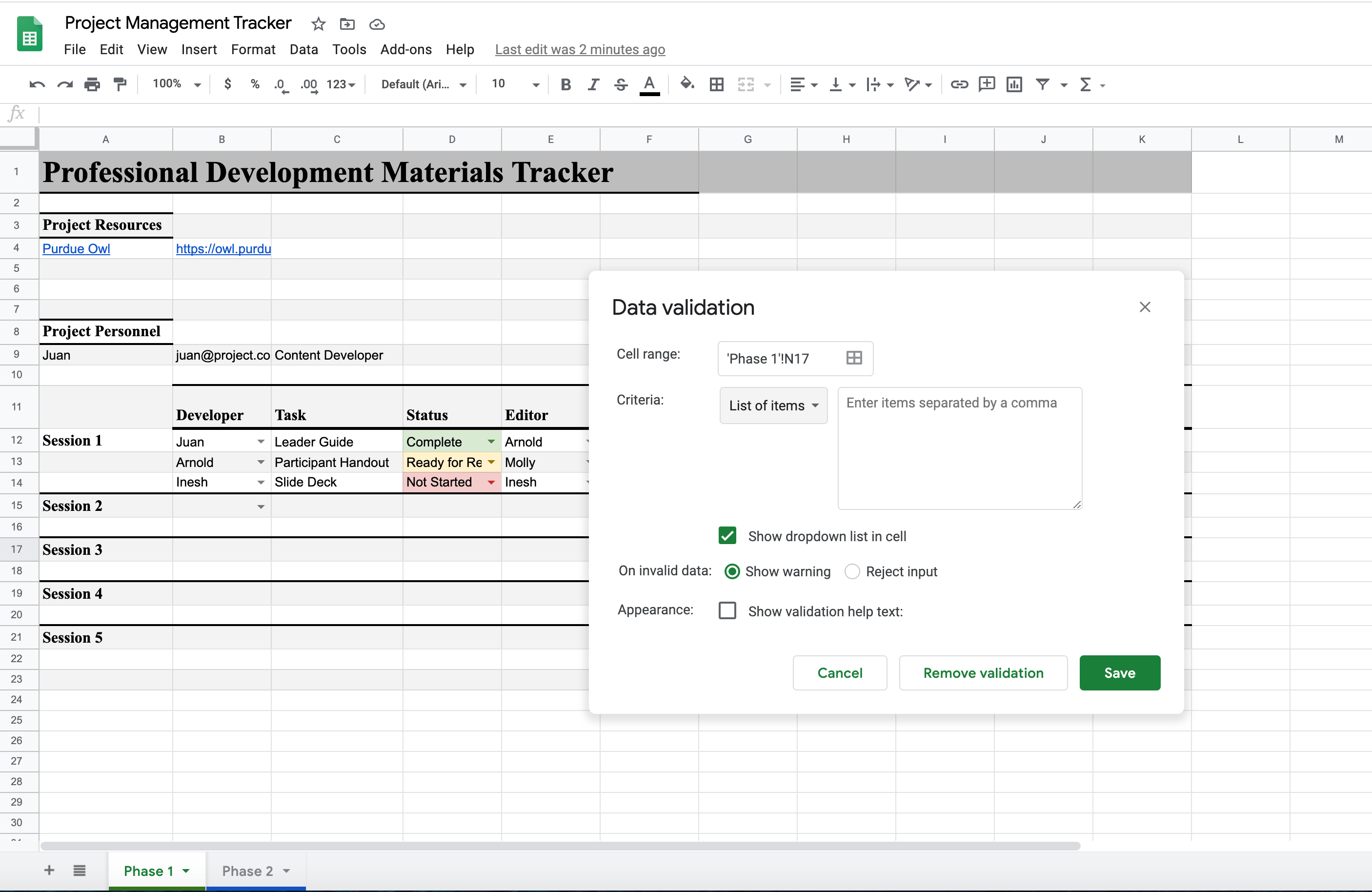Click the Strikethrough formatting icon
Screen dimensions: 1372x892
[x=621, y=84]
